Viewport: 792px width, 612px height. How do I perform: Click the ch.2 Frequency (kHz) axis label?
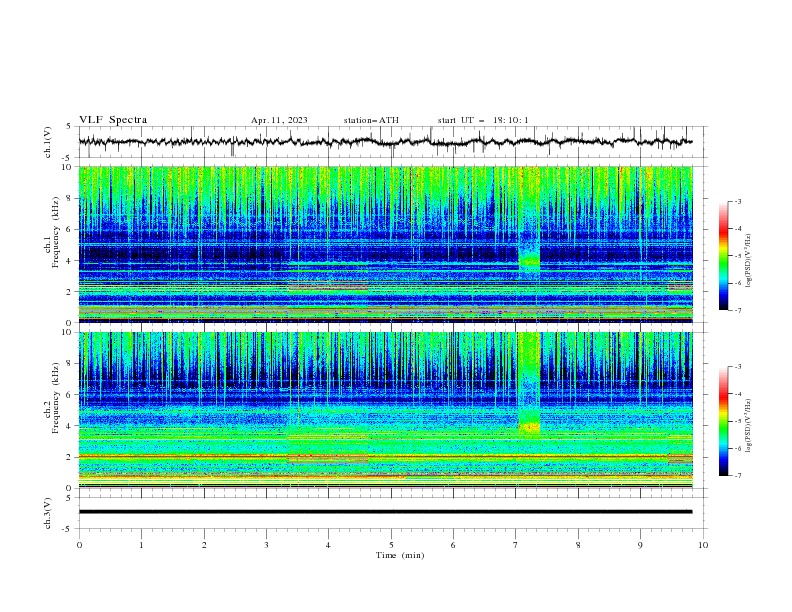click(x=51, y=398)
